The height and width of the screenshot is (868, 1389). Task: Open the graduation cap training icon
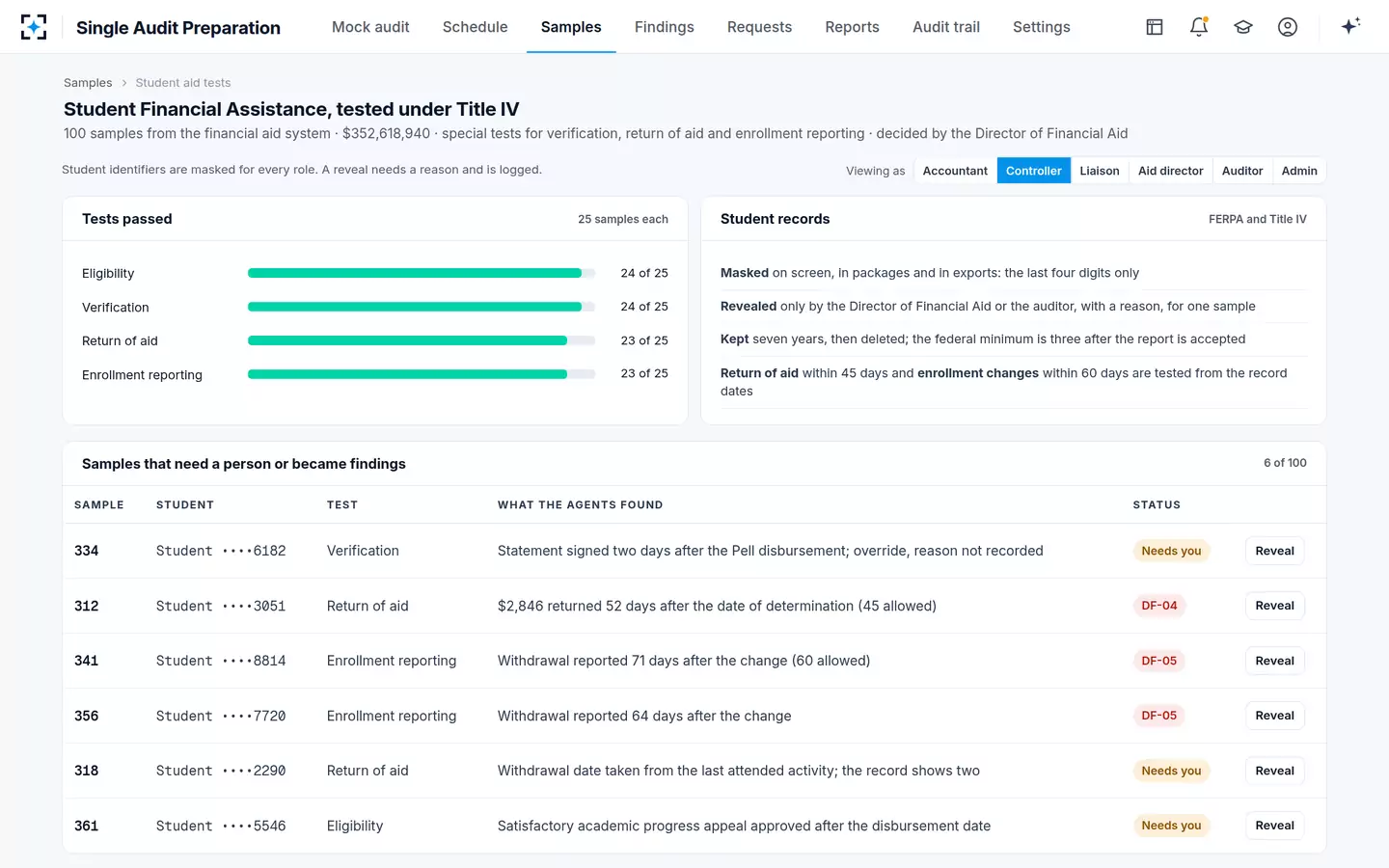tap(1243, 27)
